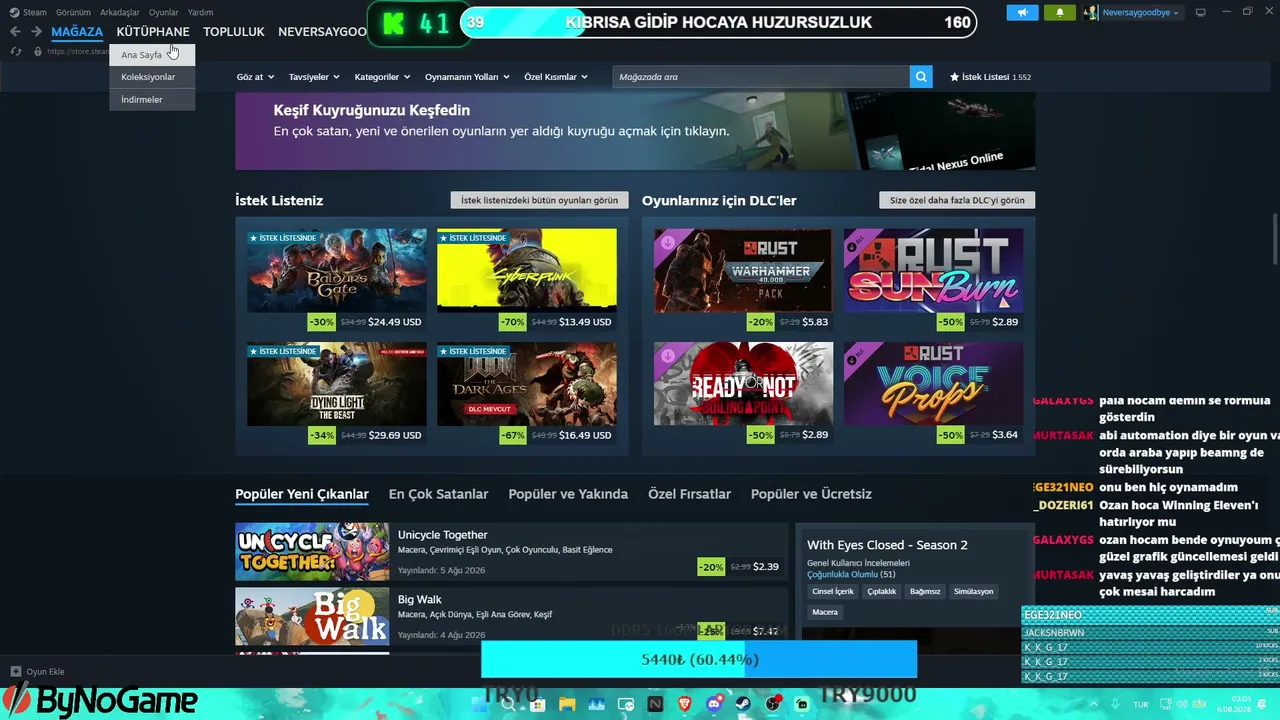This screenshot has width=1280, height=720.
Task: Open OBS Studio from the taskbar
Action: click(x=773, y=704)
